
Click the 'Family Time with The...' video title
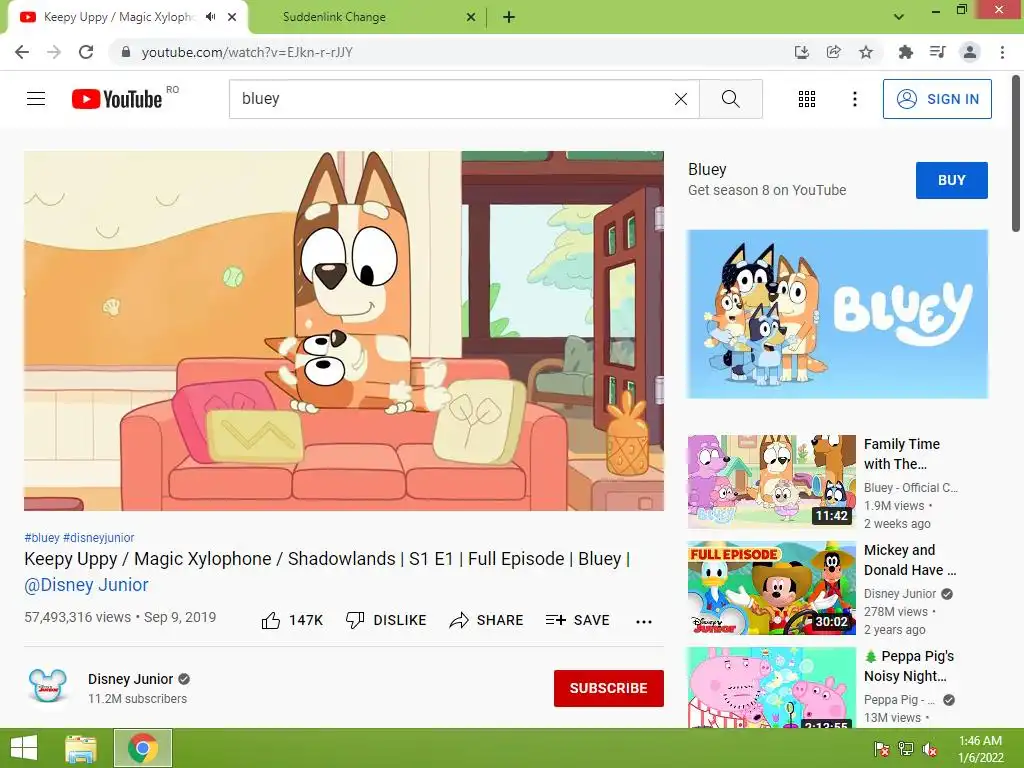point(902,454)
